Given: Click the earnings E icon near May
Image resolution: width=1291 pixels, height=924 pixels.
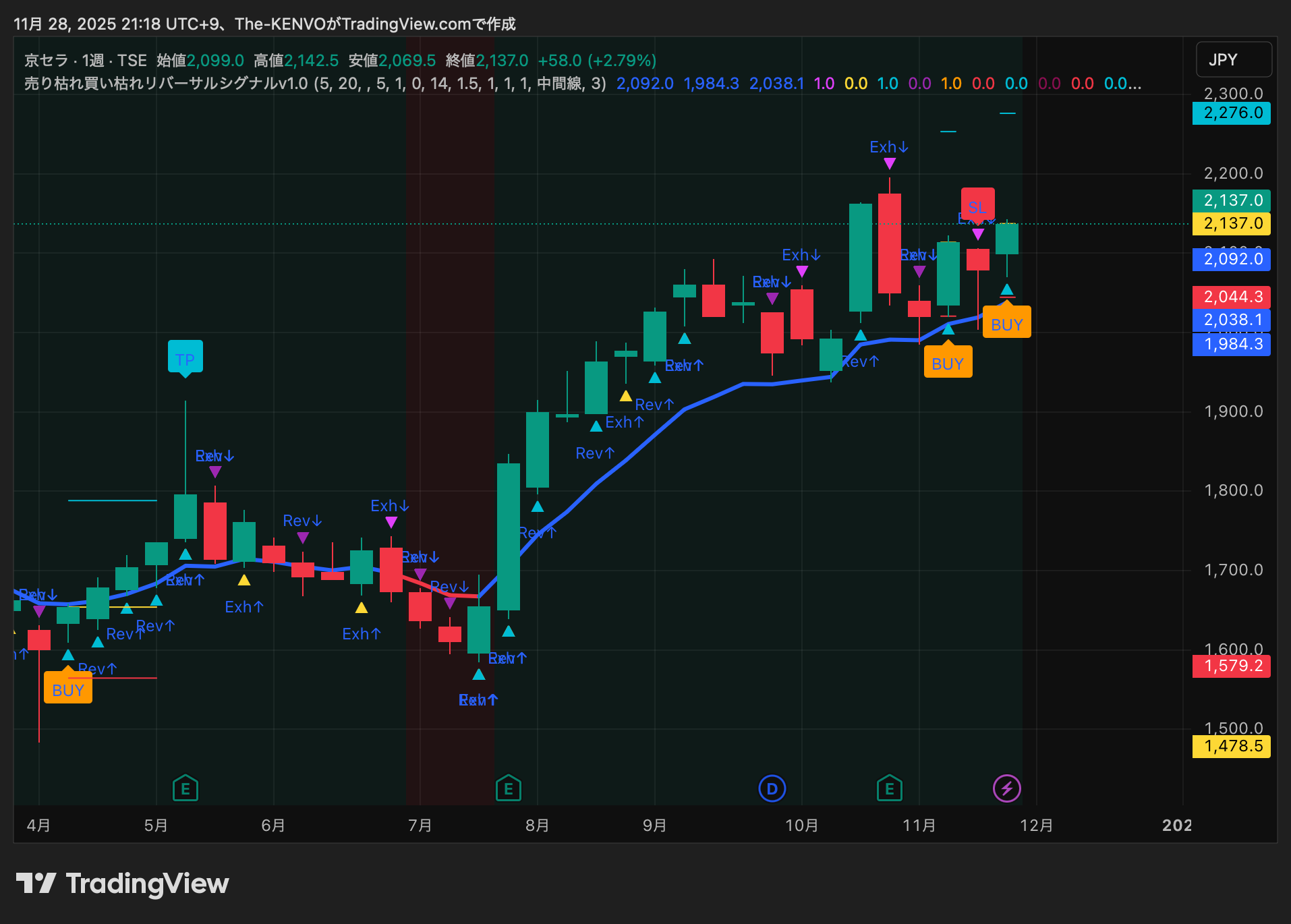Looking at the screenshot, I should pyautogui.click(x=185, y=788).
